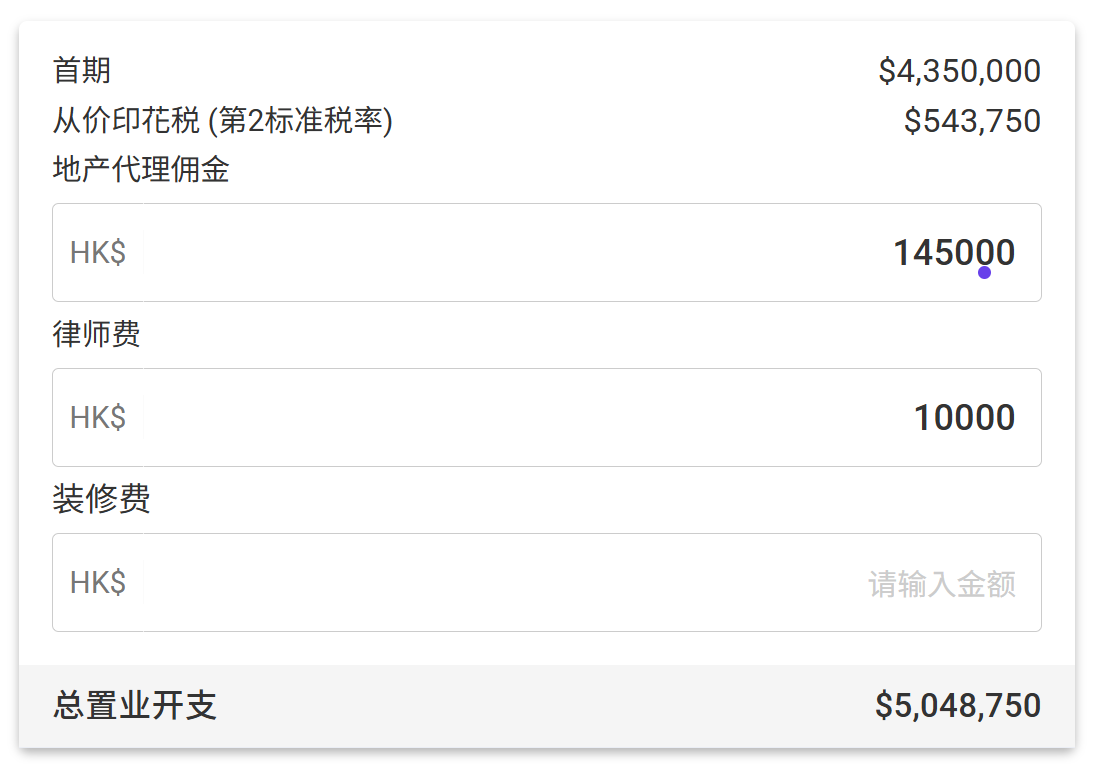Focus the 律师费 input showing 10000
1102x764 pixels.
964,418
